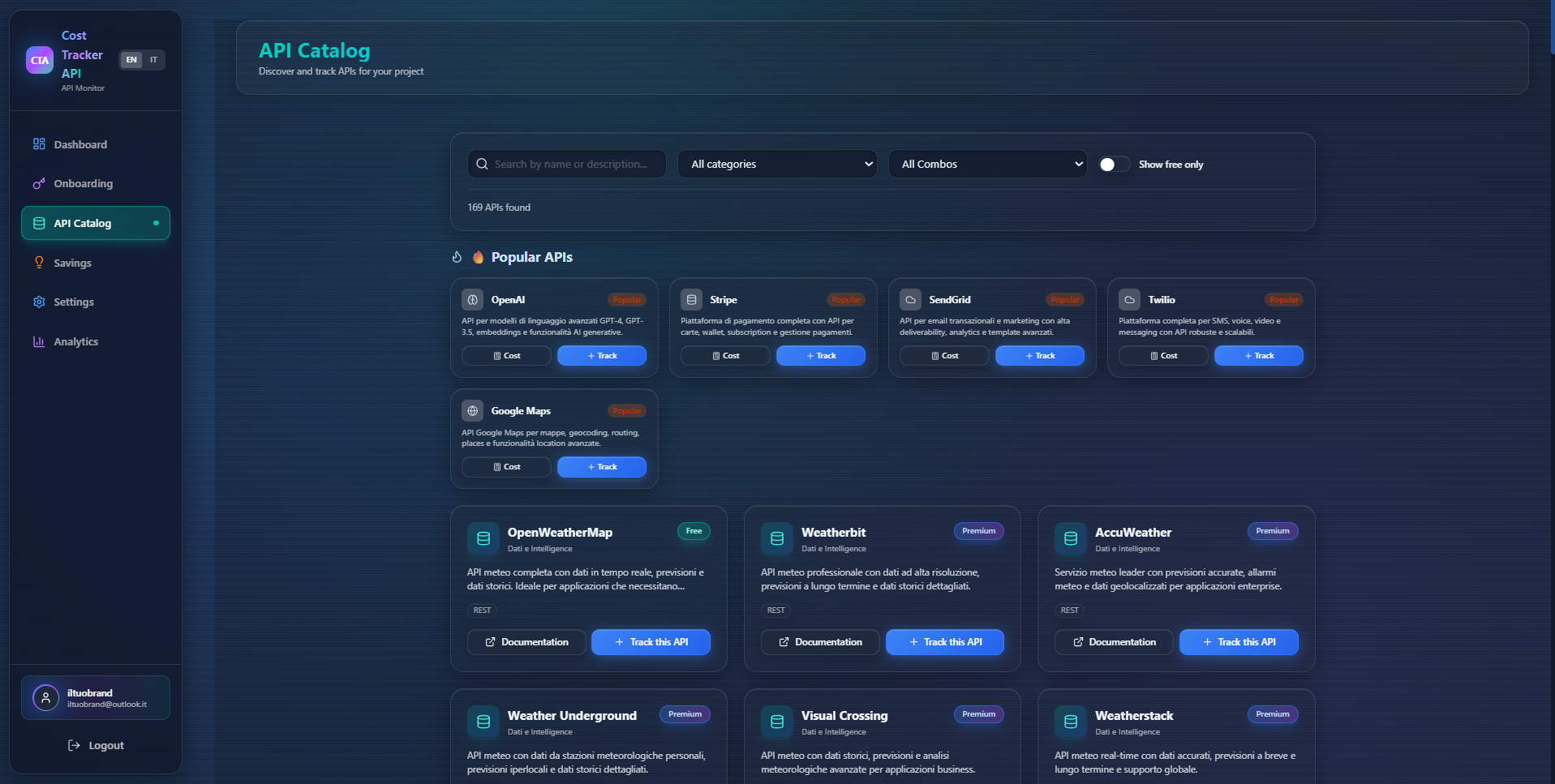Expand the All Combos dropdown

coord(987,163)
